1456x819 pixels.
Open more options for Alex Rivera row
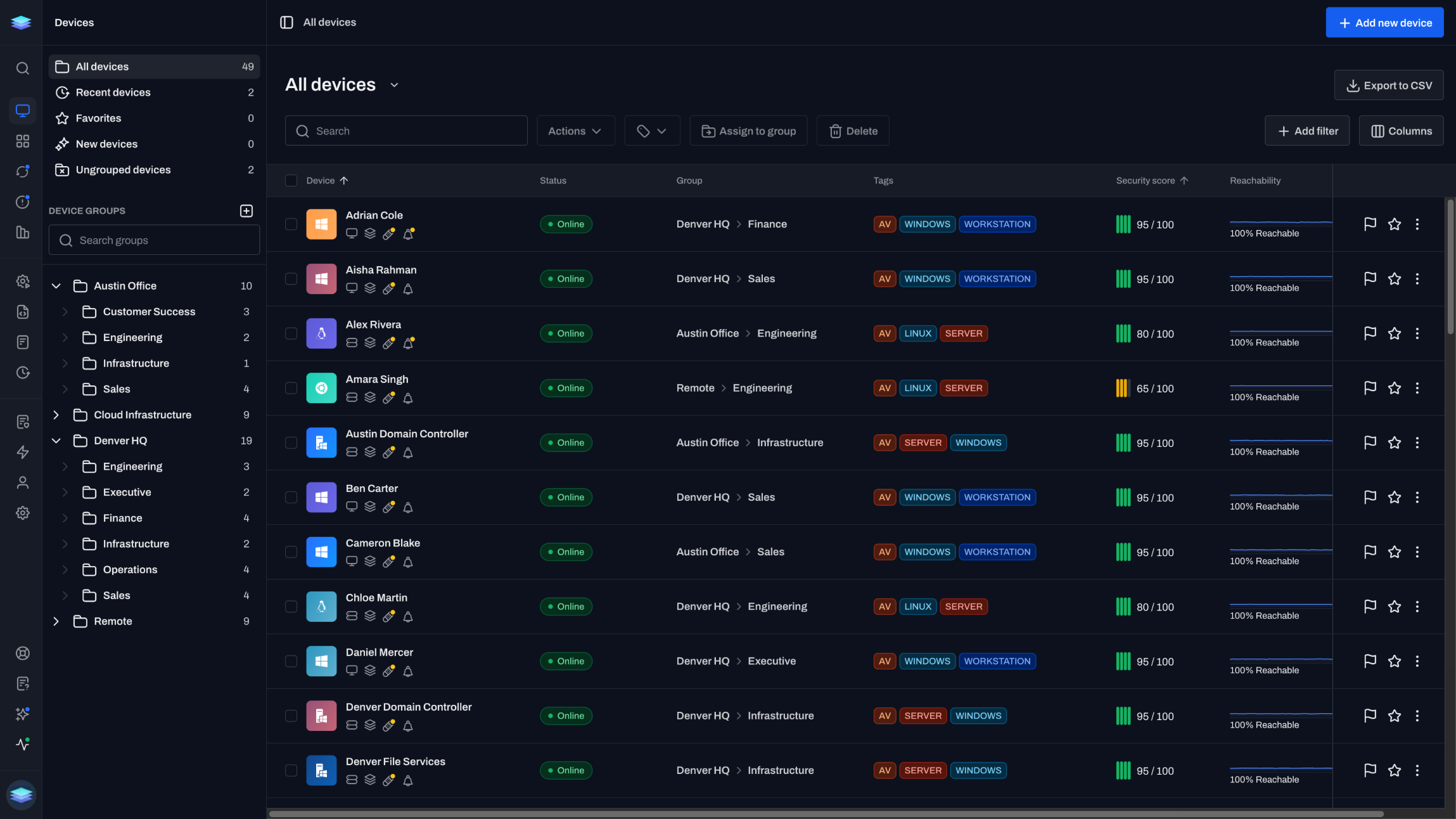(1417, 333)
